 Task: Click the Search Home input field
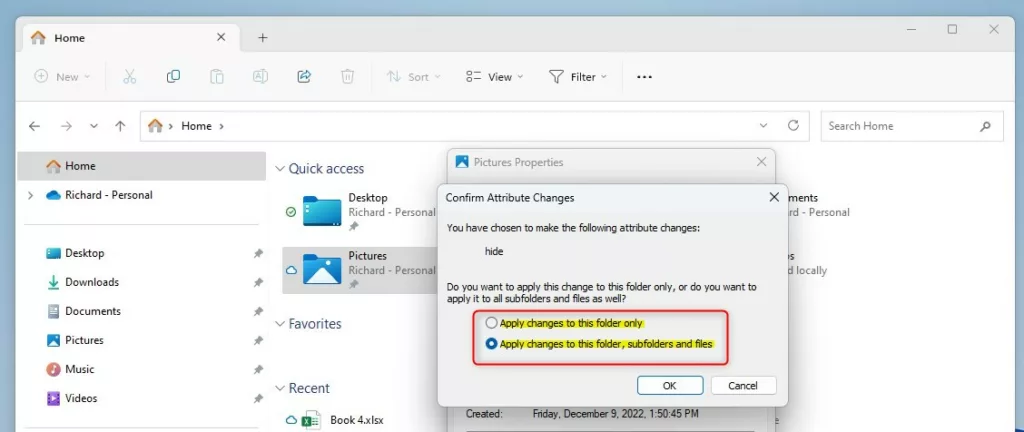pos(912,127)
